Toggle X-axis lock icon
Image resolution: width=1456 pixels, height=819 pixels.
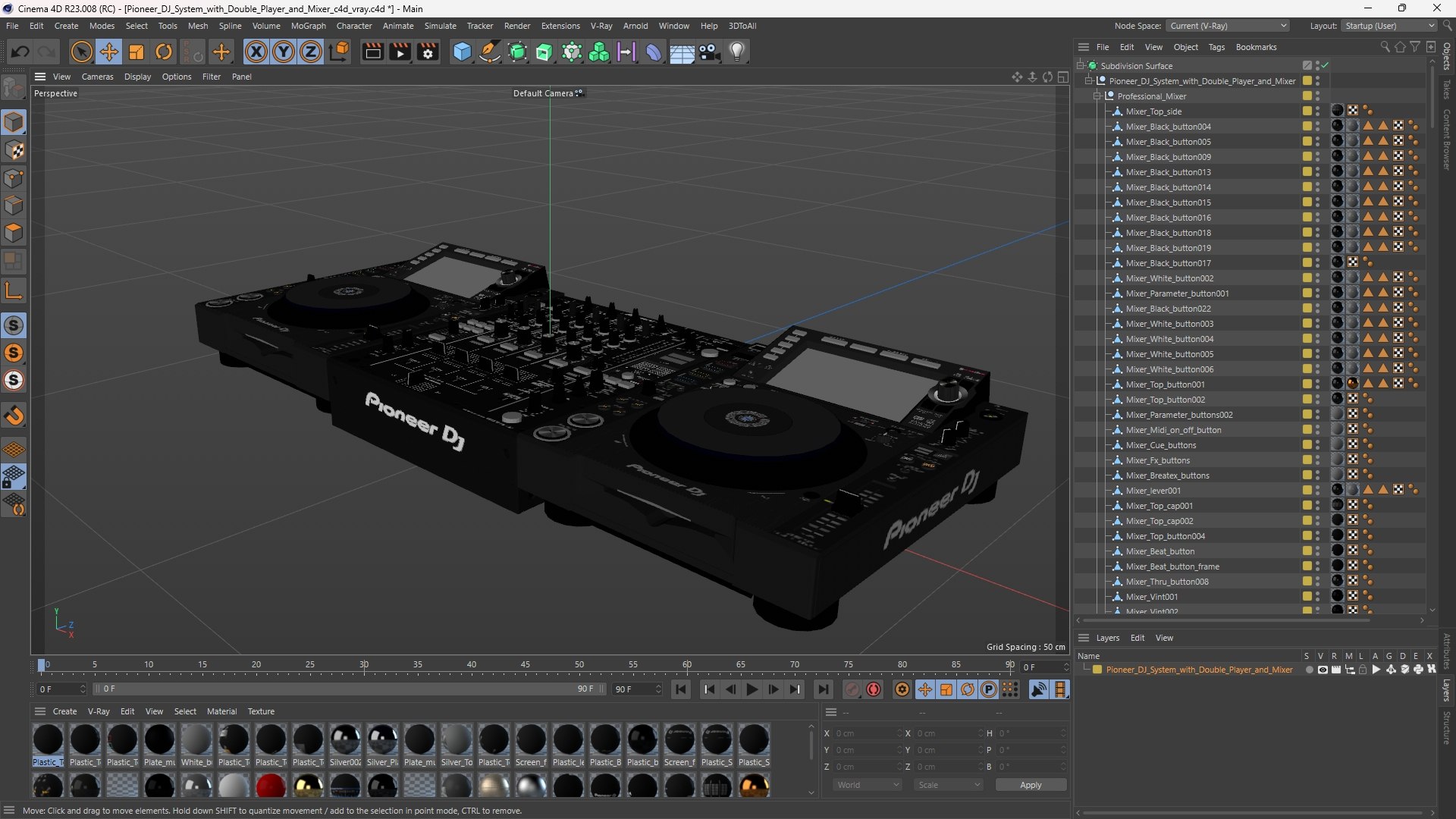tap(256, 52)
